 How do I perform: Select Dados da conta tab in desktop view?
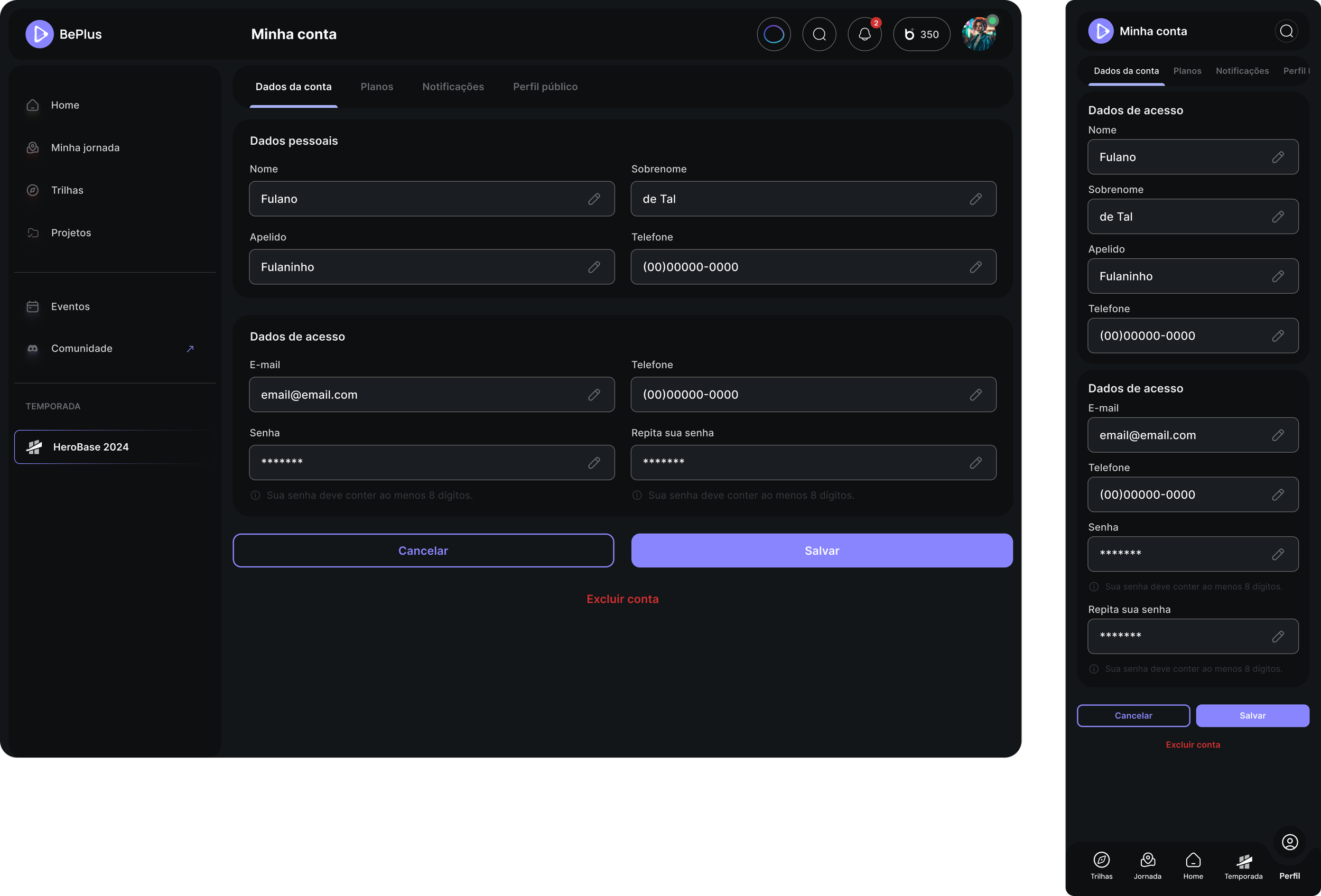coord(293,86)
